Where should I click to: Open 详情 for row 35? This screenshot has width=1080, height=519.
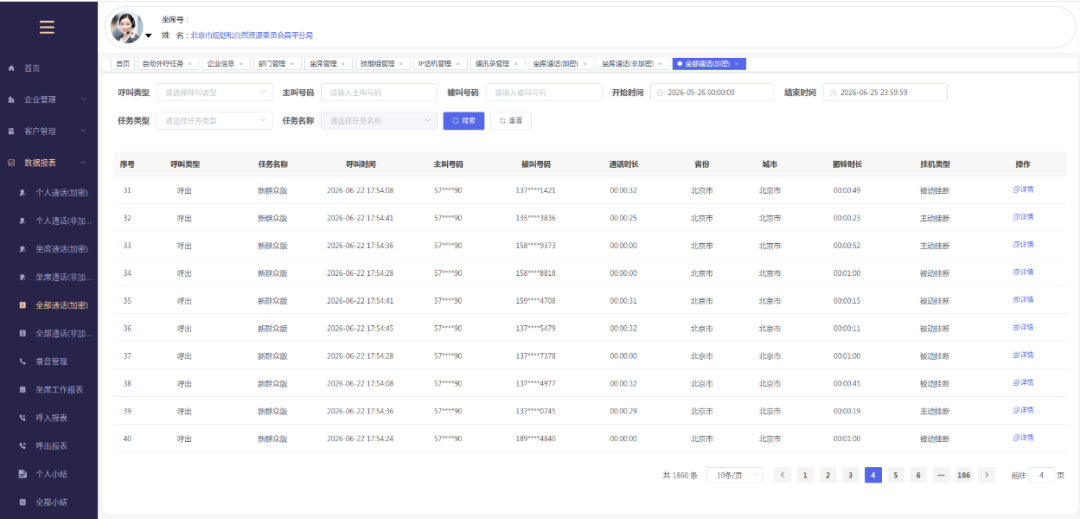[1023, 300]
